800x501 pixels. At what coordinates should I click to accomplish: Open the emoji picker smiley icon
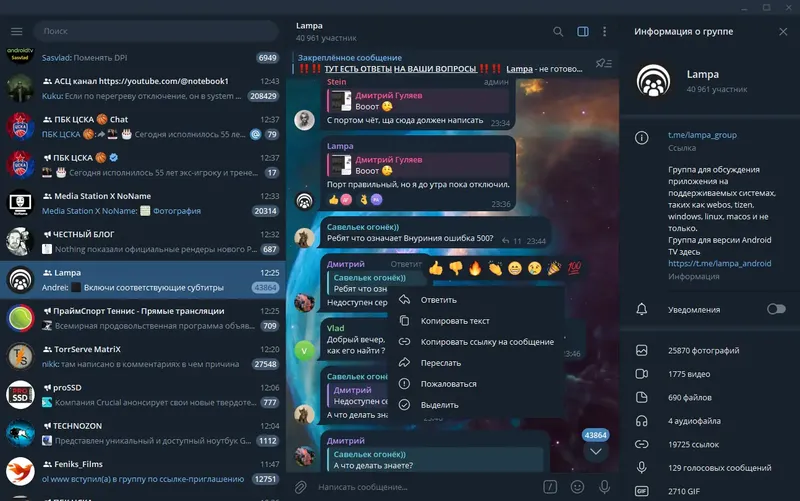coord(577,487)
